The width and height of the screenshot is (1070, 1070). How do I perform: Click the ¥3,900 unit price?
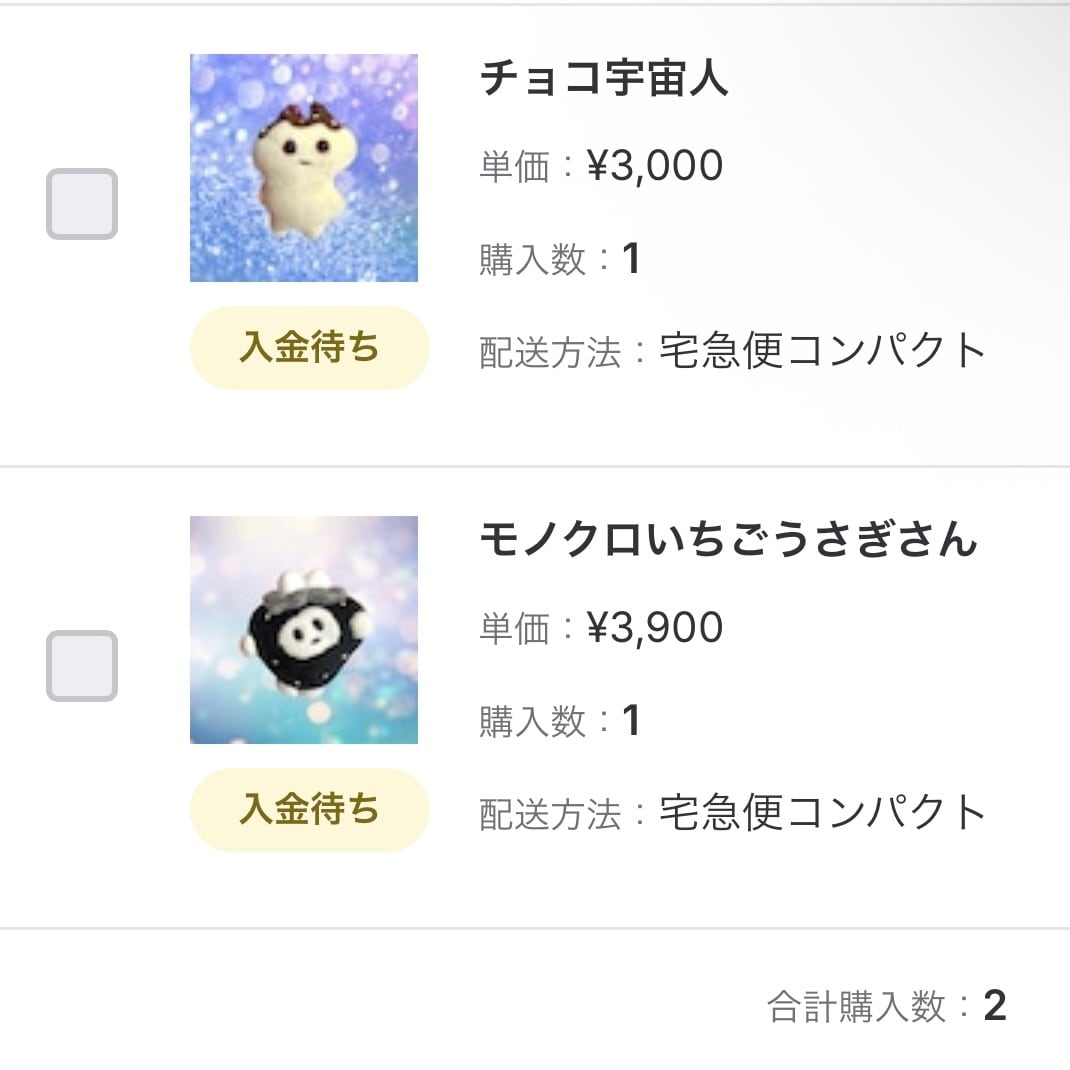[654, 629]
